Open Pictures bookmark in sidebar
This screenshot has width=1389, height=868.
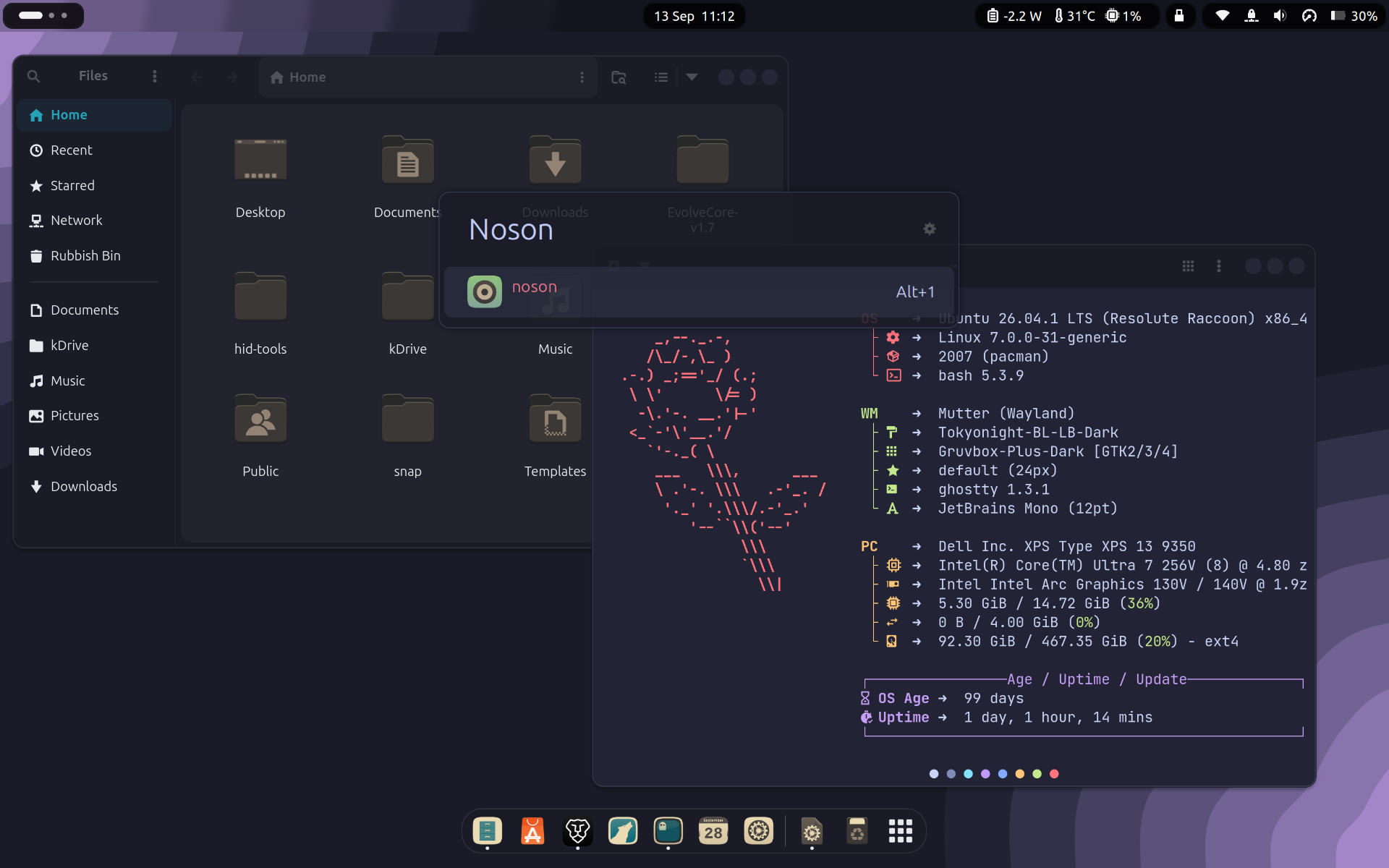pos(94,416)
